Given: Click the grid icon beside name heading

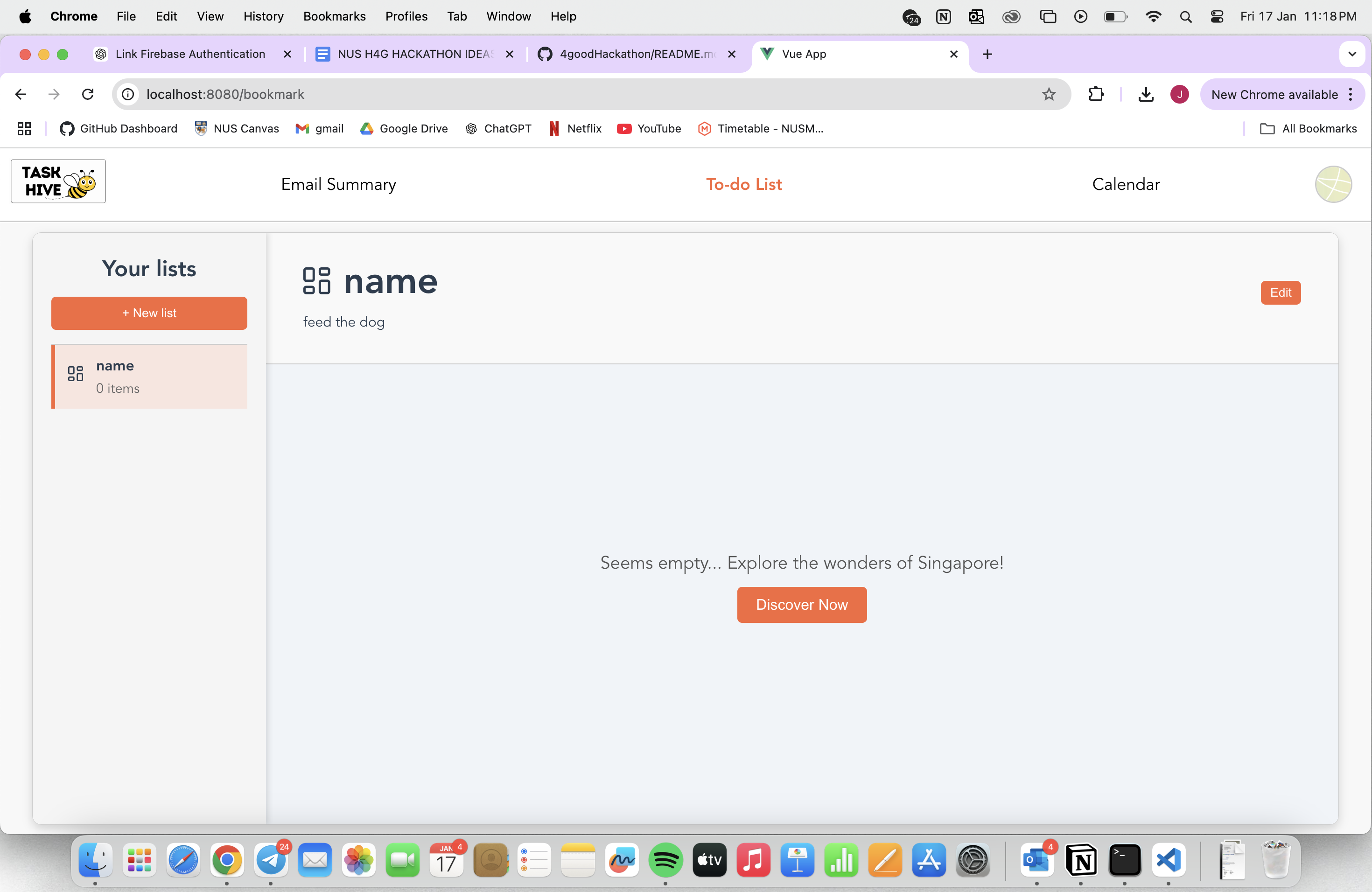Looking at the screenshot, I should [x=316, y=281].
